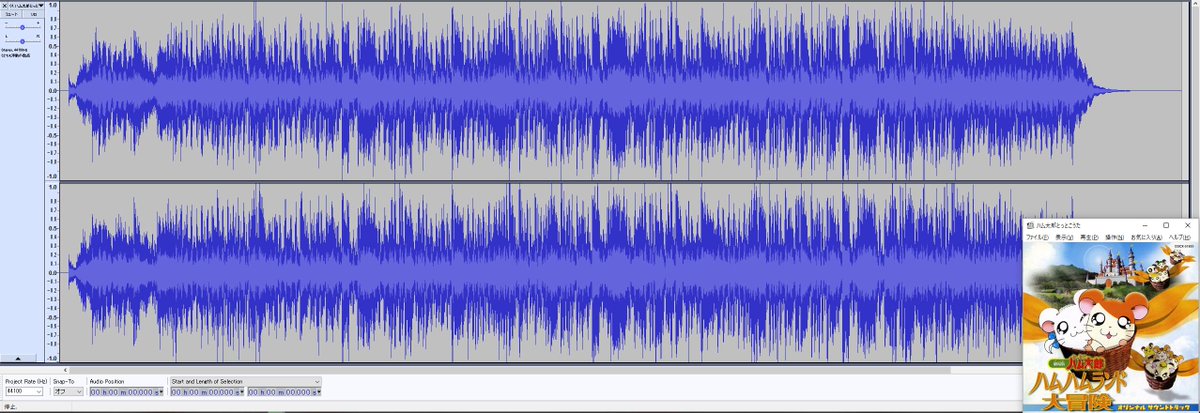The image size is (1200, 413).
Task: Open Start and Length of Selection dropdown
Action: (245, 381)
